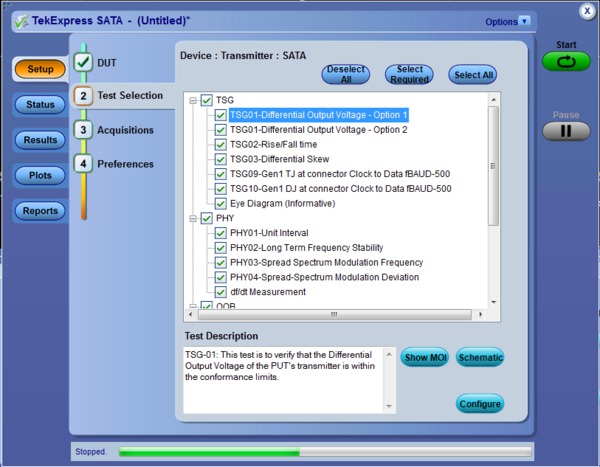The image size is (600, 467).
Task: Collapse the PHY tree group
Action: coord(193,218)
